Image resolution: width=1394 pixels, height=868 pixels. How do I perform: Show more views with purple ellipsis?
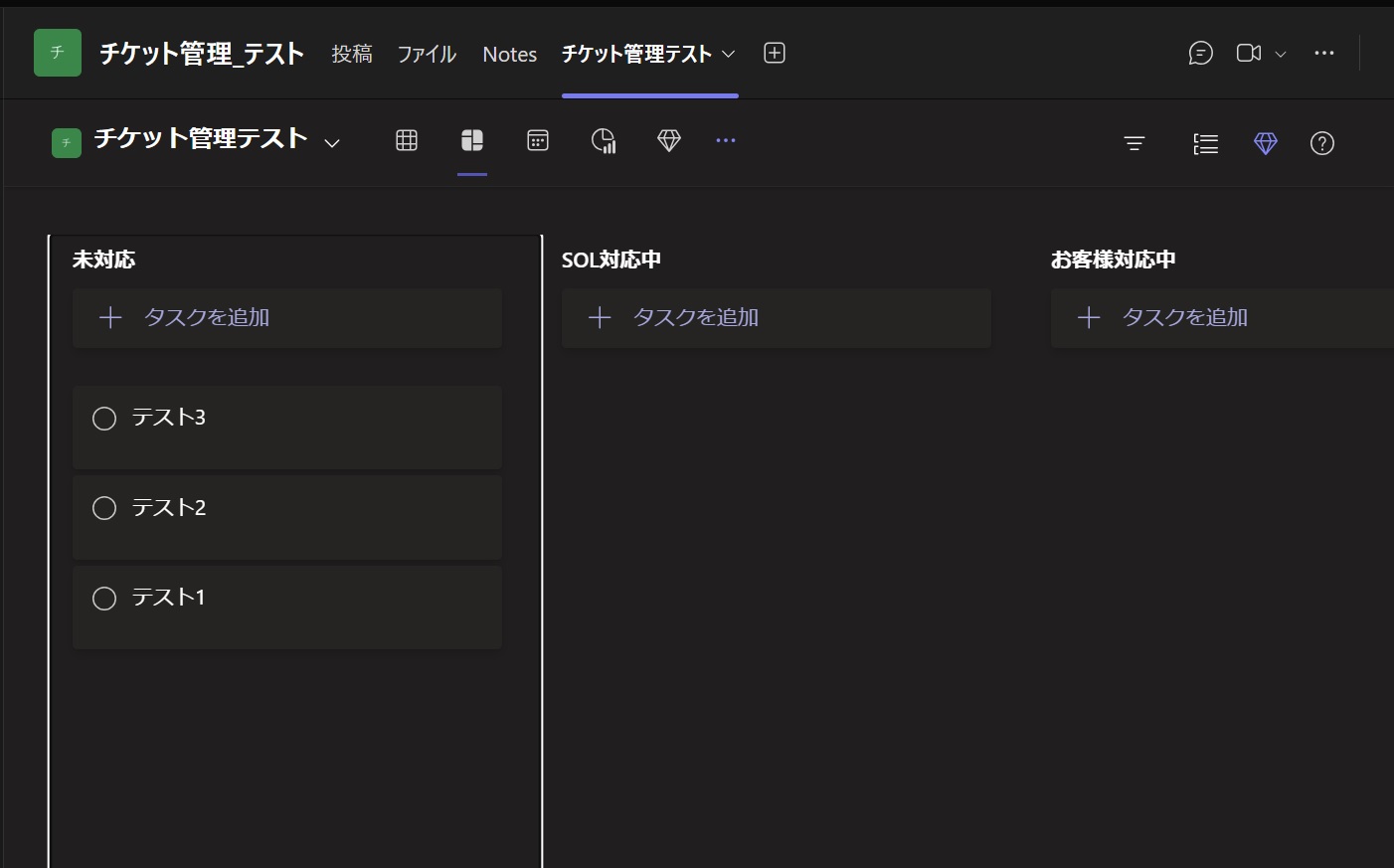[726, 140]
